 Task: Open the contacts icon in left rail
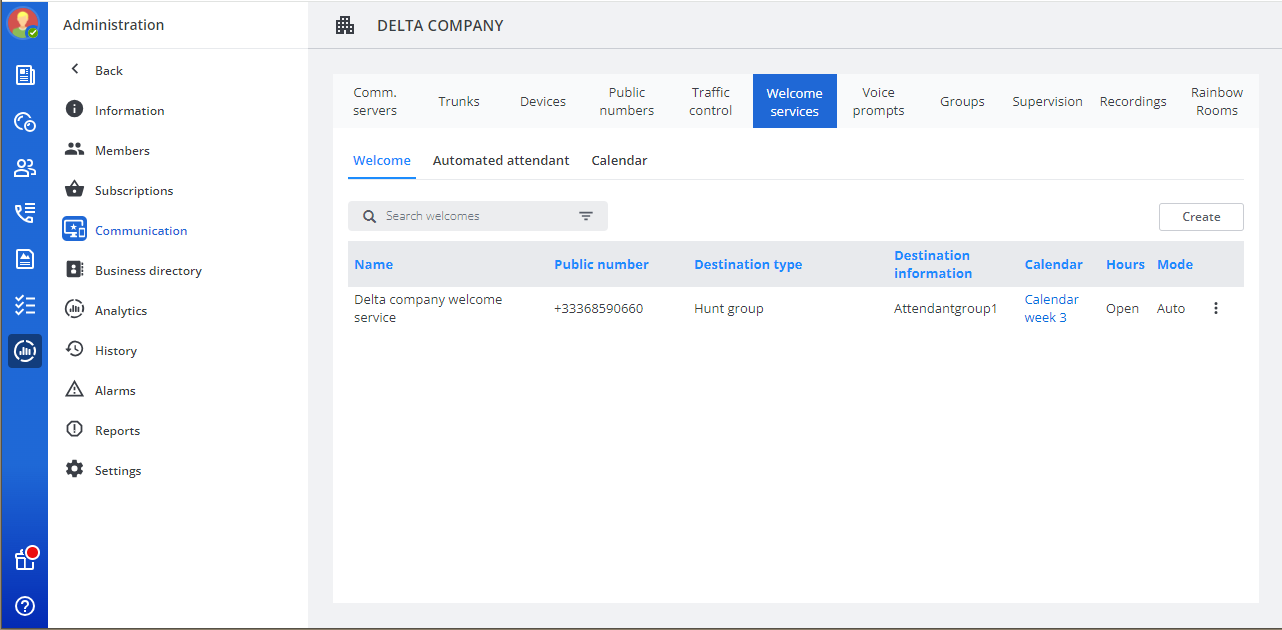pyautogui.click(x=25, y=168)
